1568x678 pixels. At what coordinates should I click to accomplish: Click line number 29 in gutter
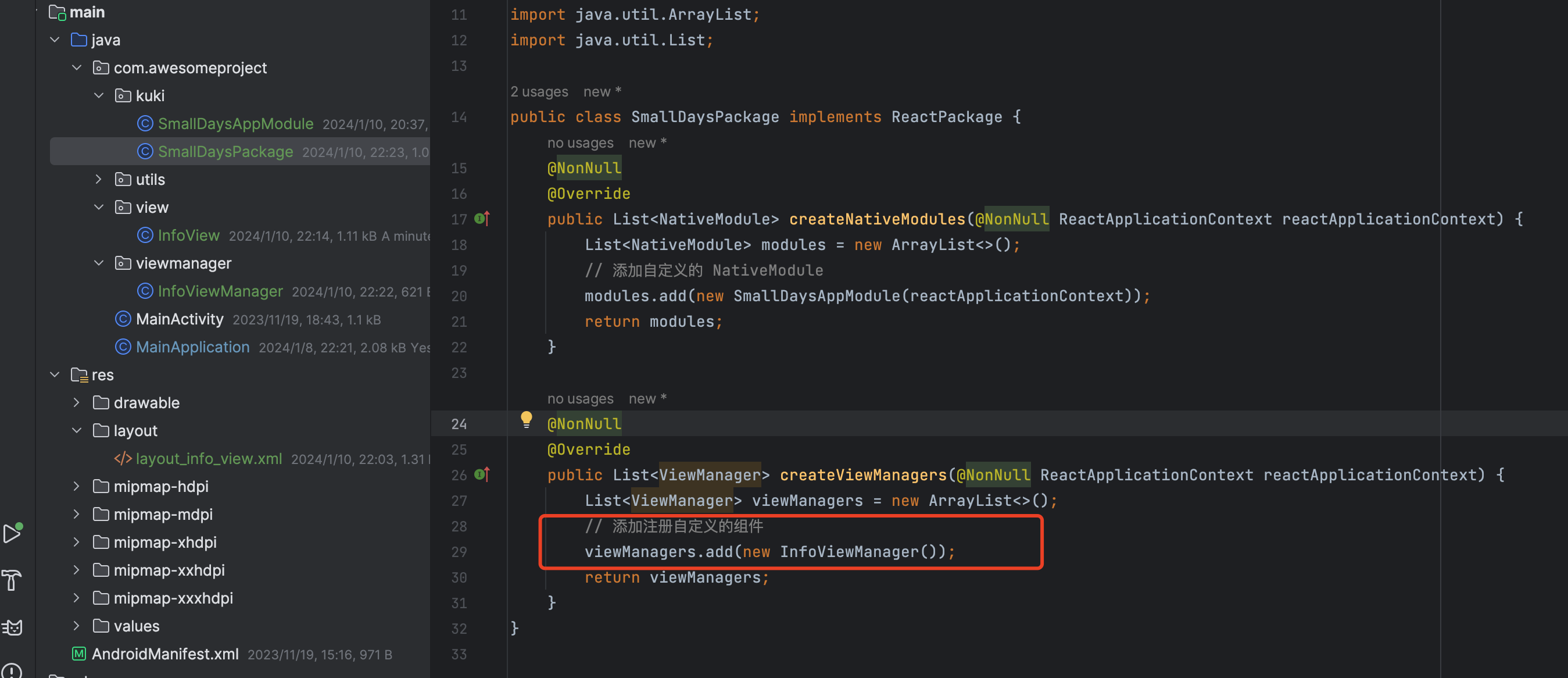point(459,552)
